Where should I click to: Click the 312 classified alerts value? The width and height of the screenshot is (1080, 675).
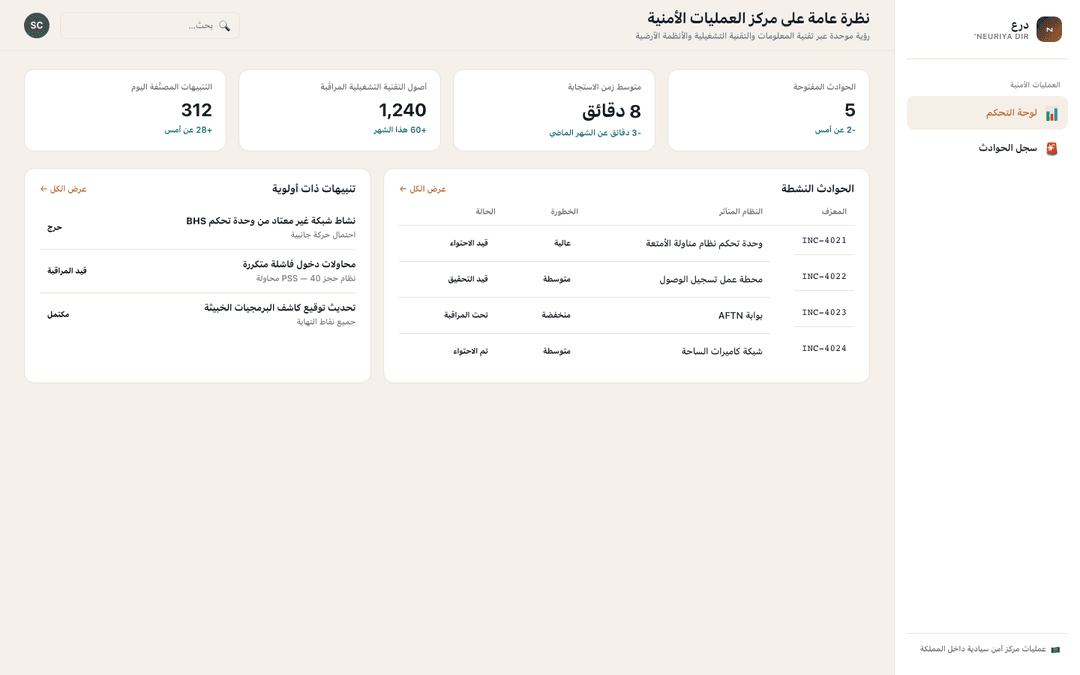196,110
